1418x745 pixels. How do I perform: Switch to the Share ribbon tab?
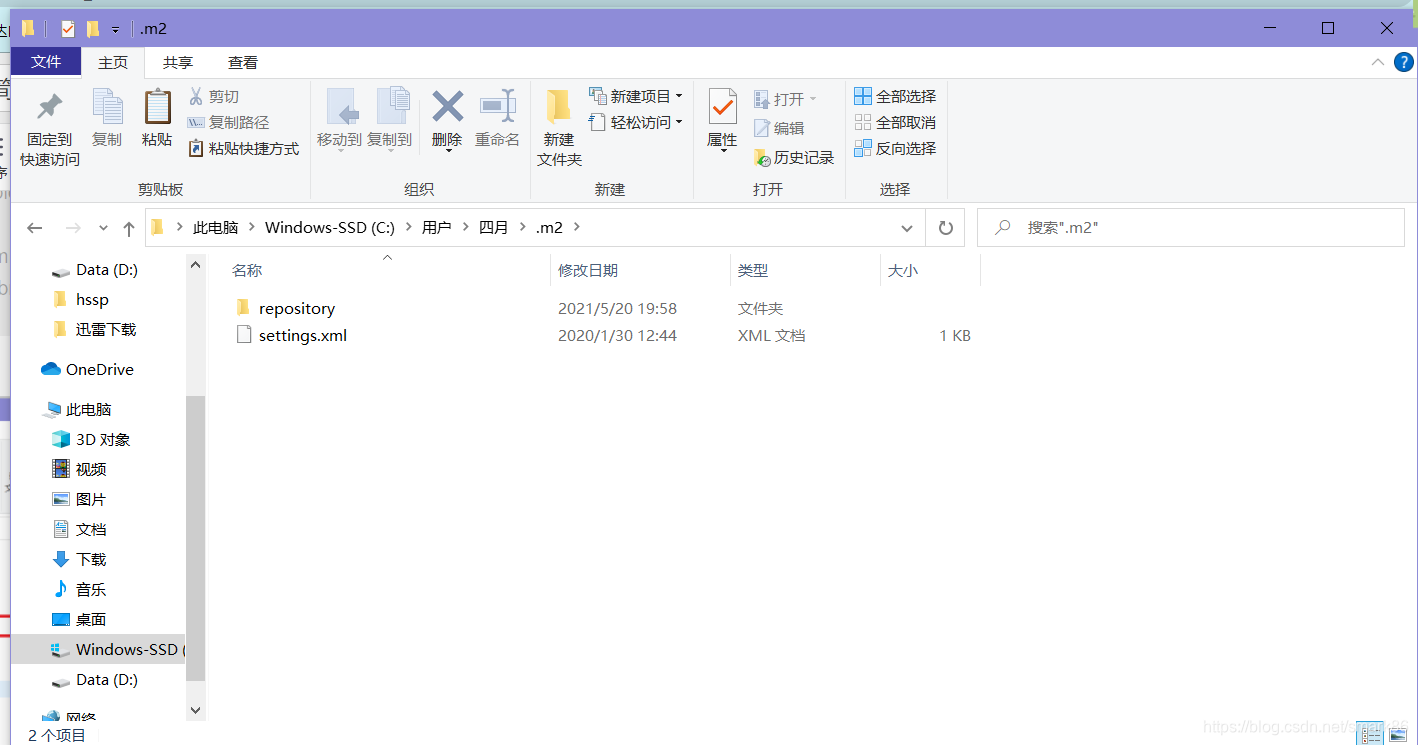[x=178, y=62]
